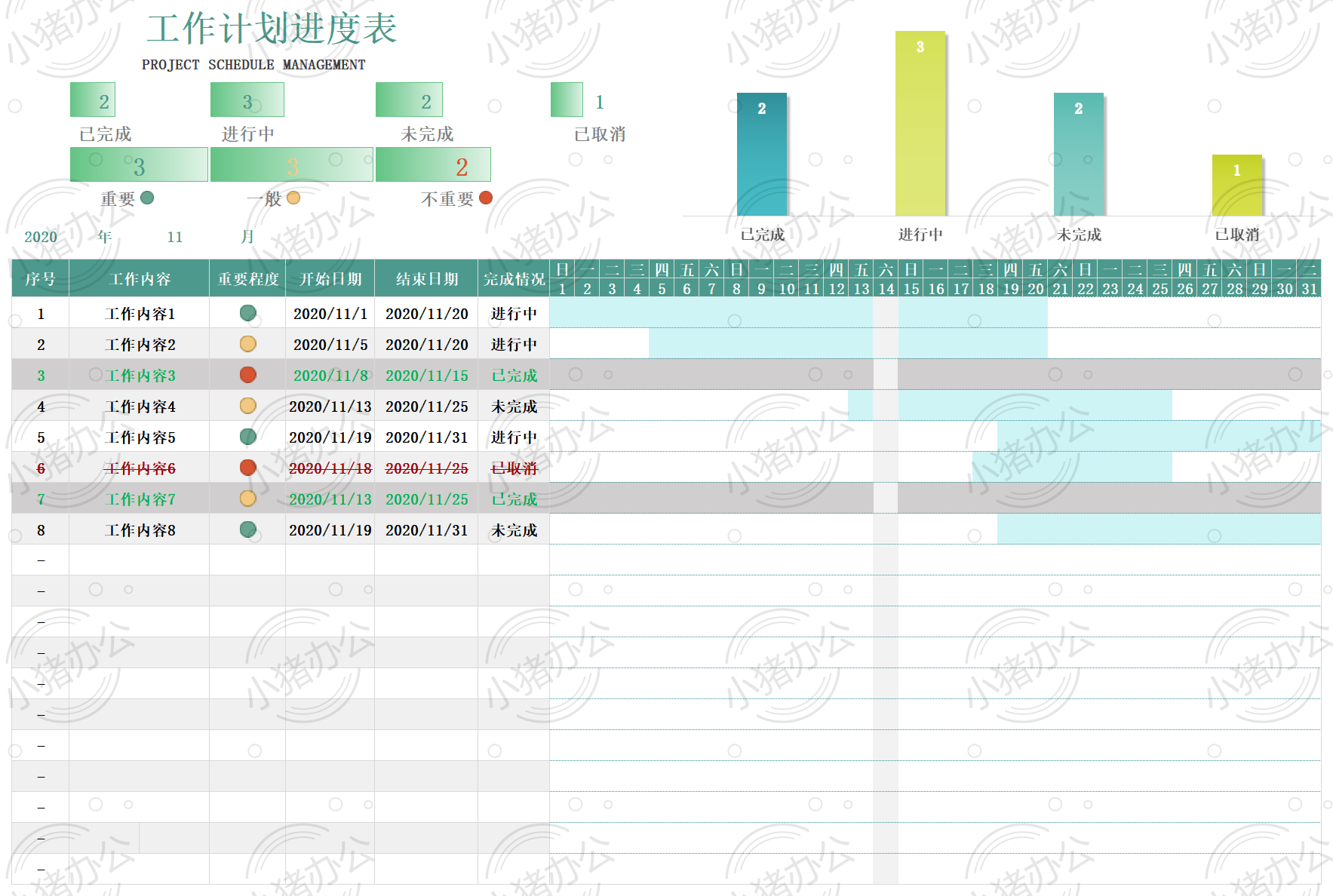Click the 结束日期 column header

tap(426, 278)
